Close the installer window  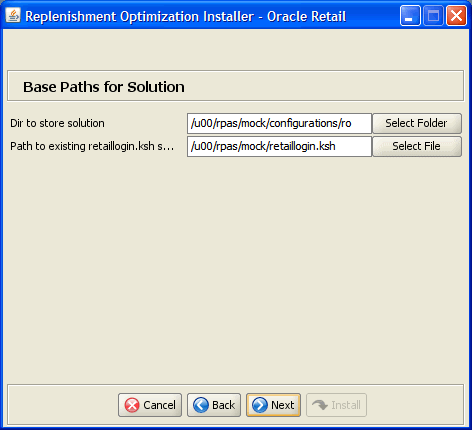click(x=456, y=16)
